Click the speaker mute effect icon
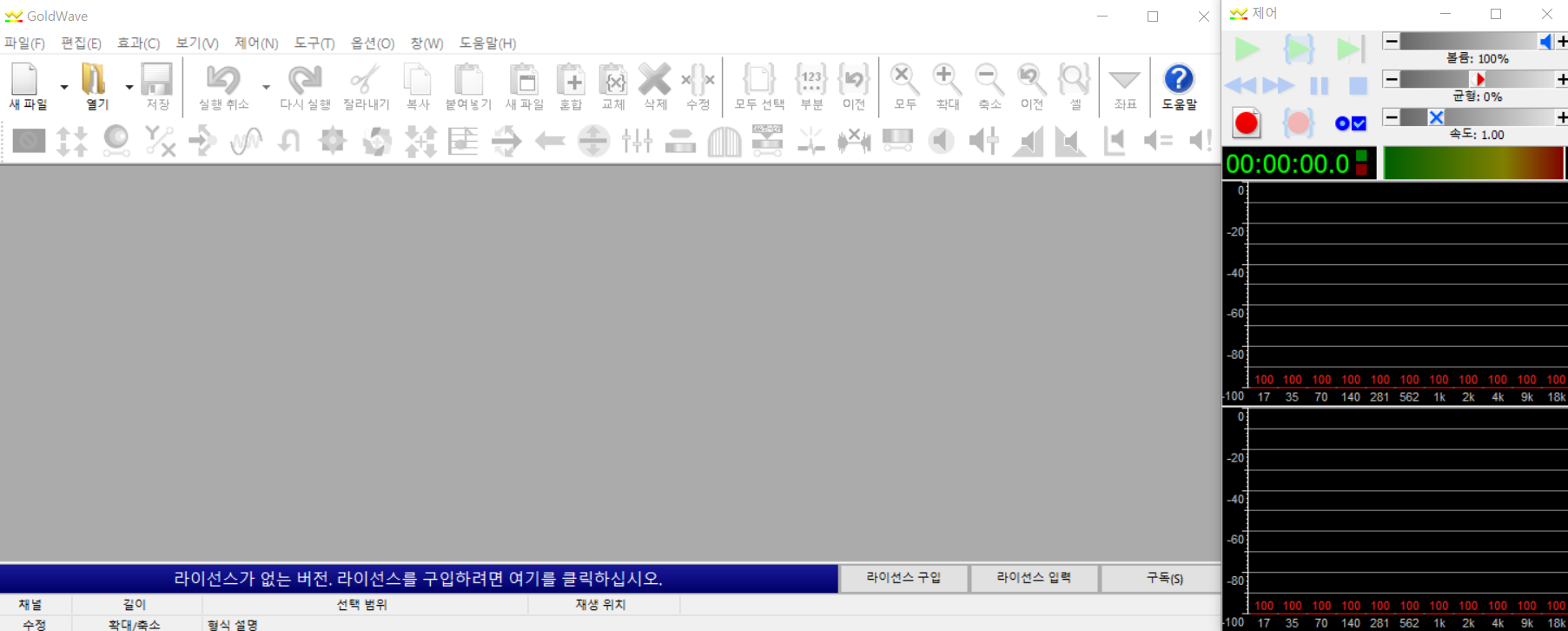1568x631 pixels. point(941,140)
